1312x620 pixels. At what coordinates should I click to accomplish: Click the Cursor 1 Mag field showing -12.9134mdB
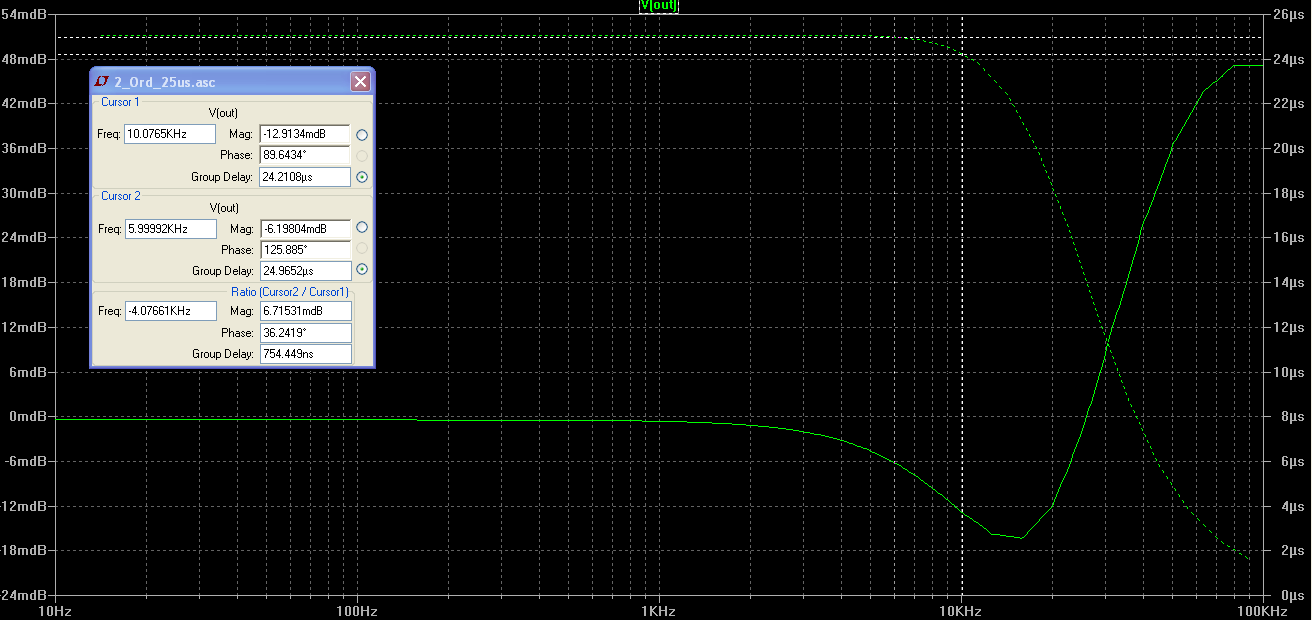pos(305,134)
